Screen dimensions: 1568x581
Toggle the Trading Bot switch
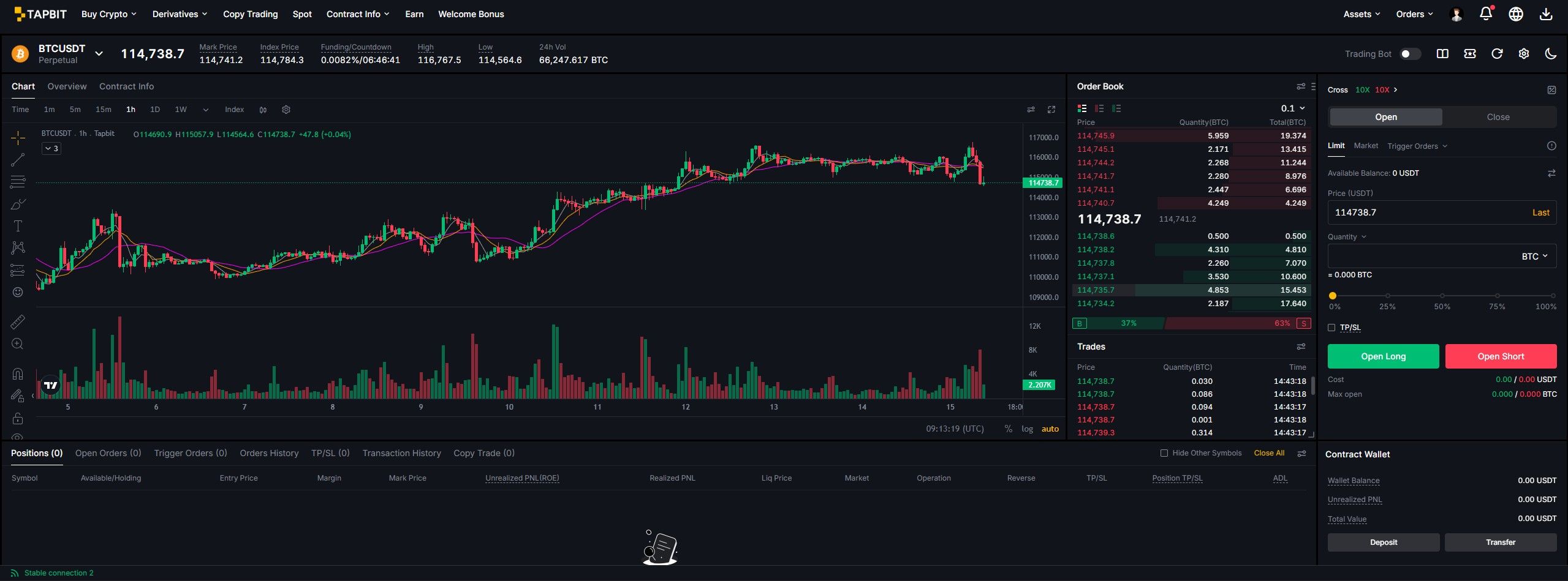[x=1410, y=54]
